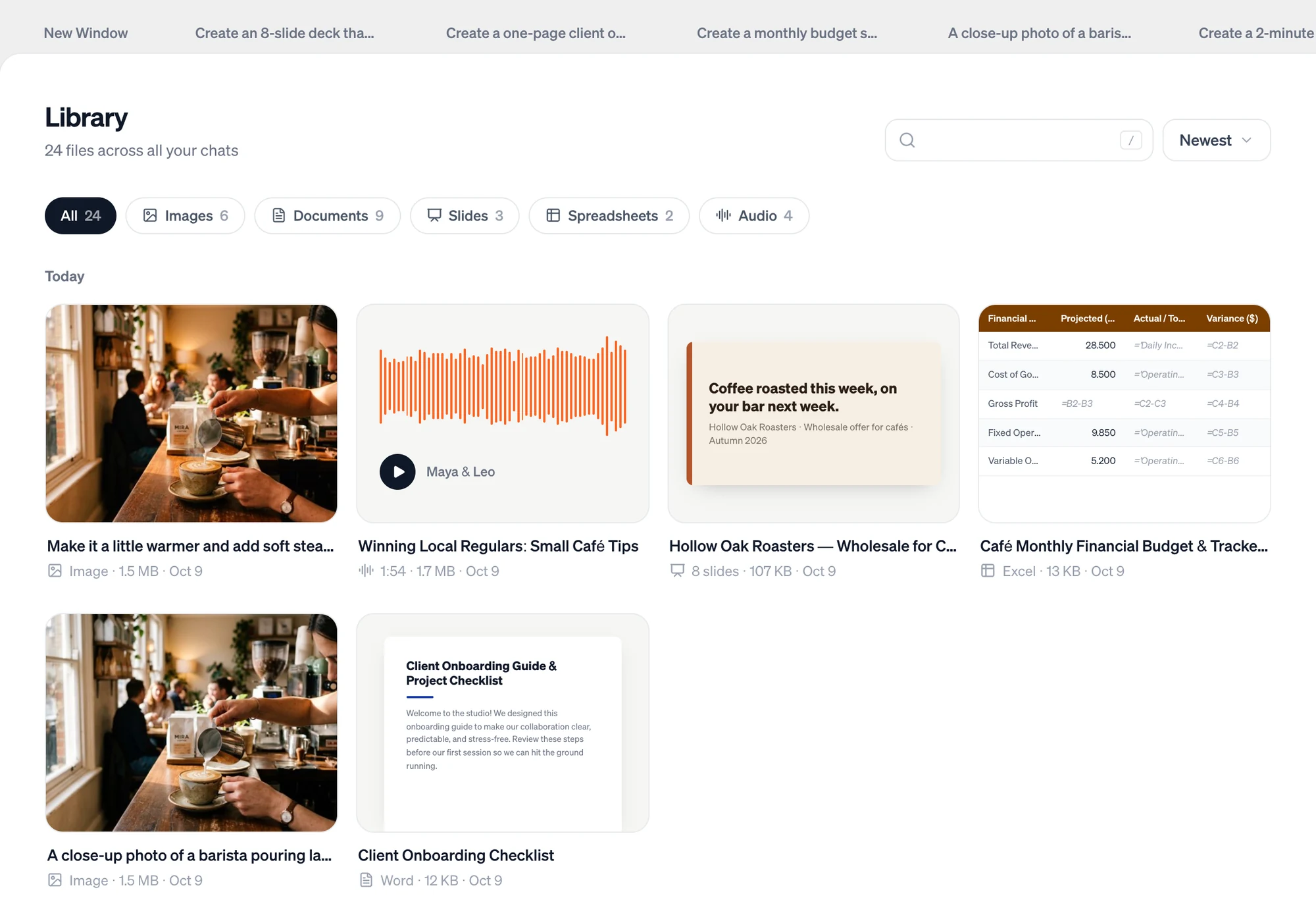Image resolution: width=1316 pixels, height=919 pixels.
Task: Open the Newest sort dropdown
Action: tap(1216, 140)
